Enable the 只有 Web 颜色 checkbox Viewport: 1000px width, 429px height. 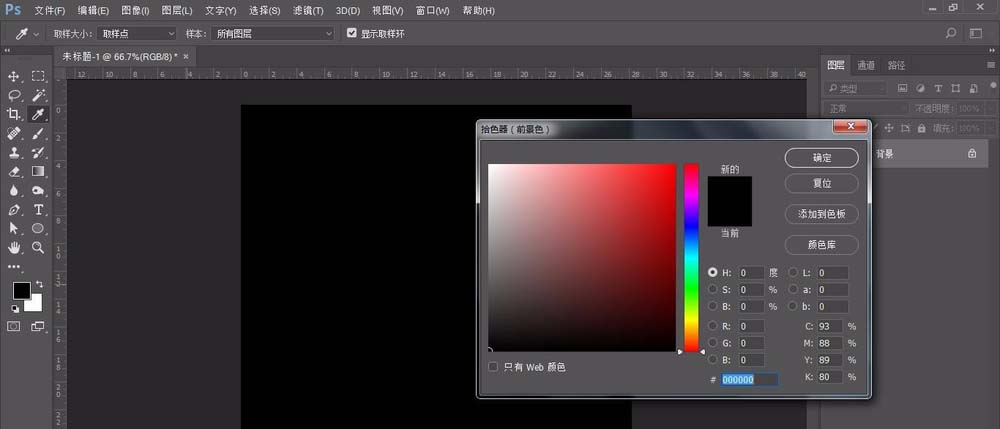493,367
